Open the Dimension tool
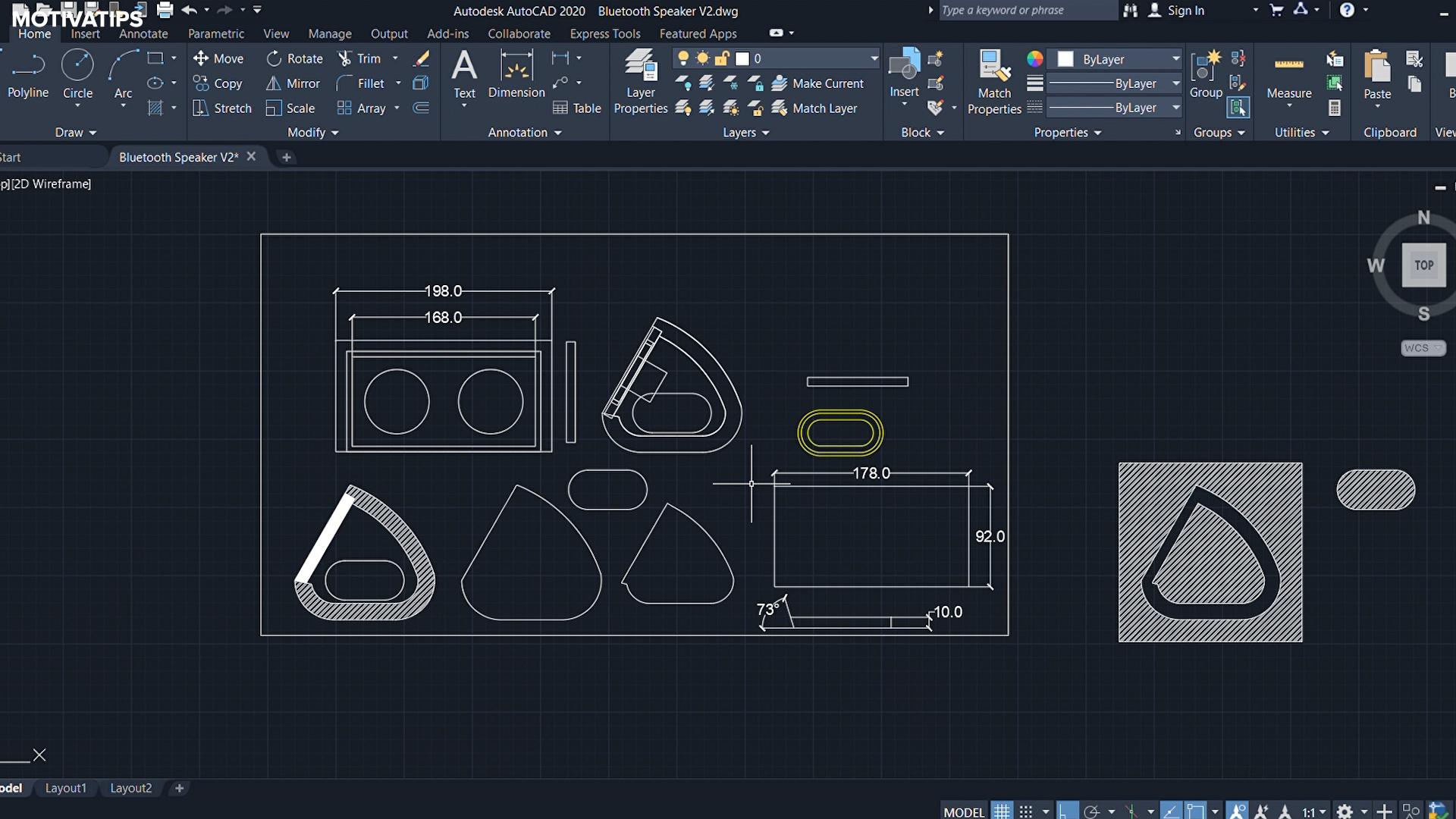The image size is (1456, 819). pyautogui.click(x=516, y=74)
